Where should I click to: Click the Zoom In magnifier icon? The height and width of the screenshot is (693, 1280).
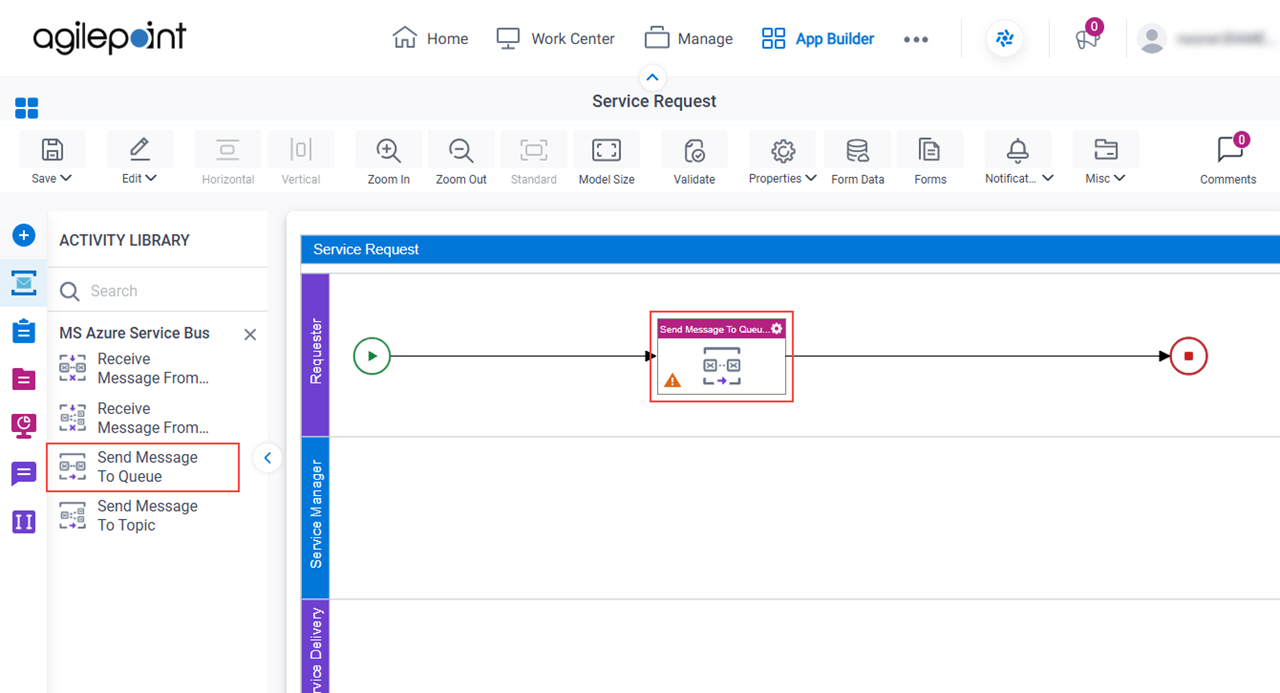(388, 150)
